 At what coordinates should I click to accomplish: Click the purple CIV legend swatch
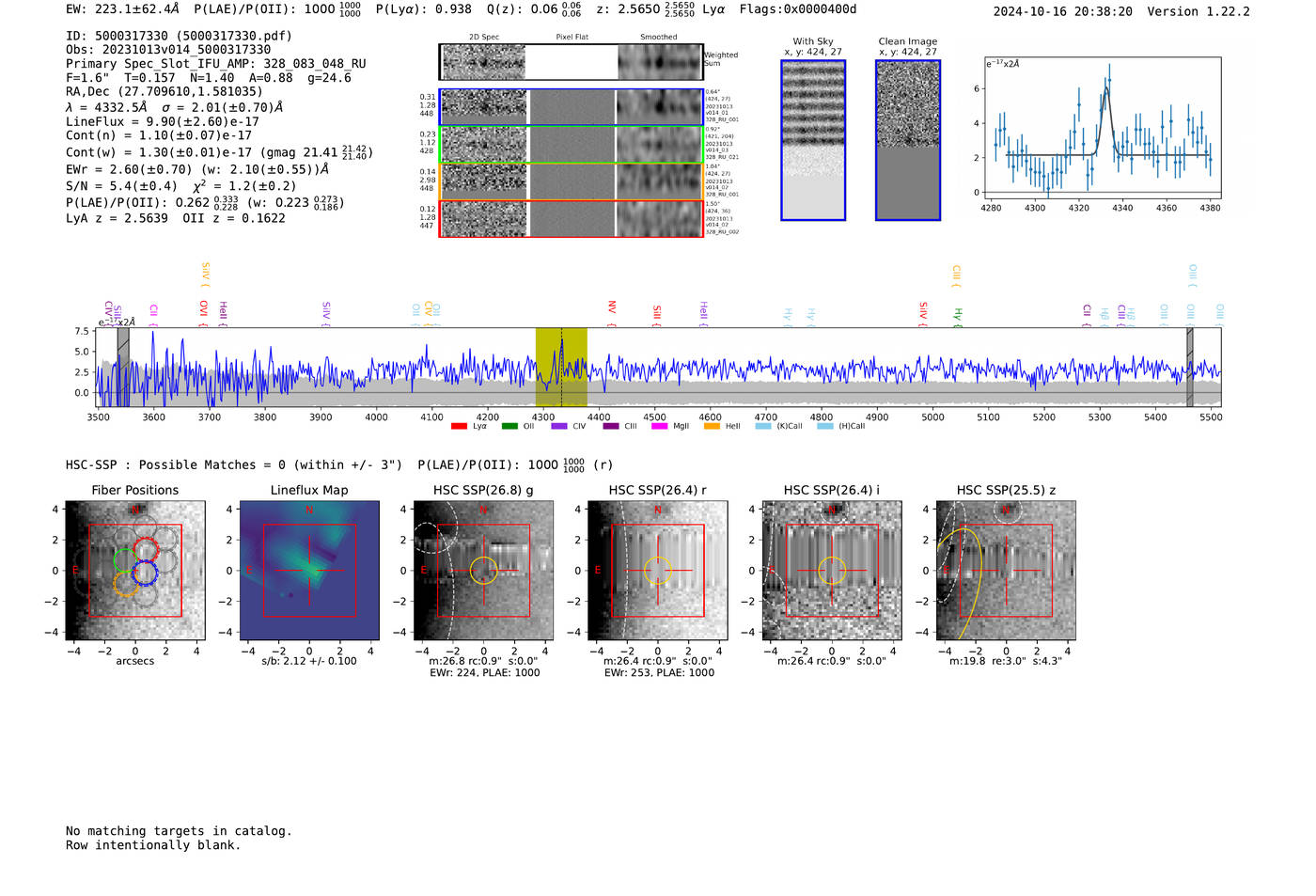coord(559,426)
